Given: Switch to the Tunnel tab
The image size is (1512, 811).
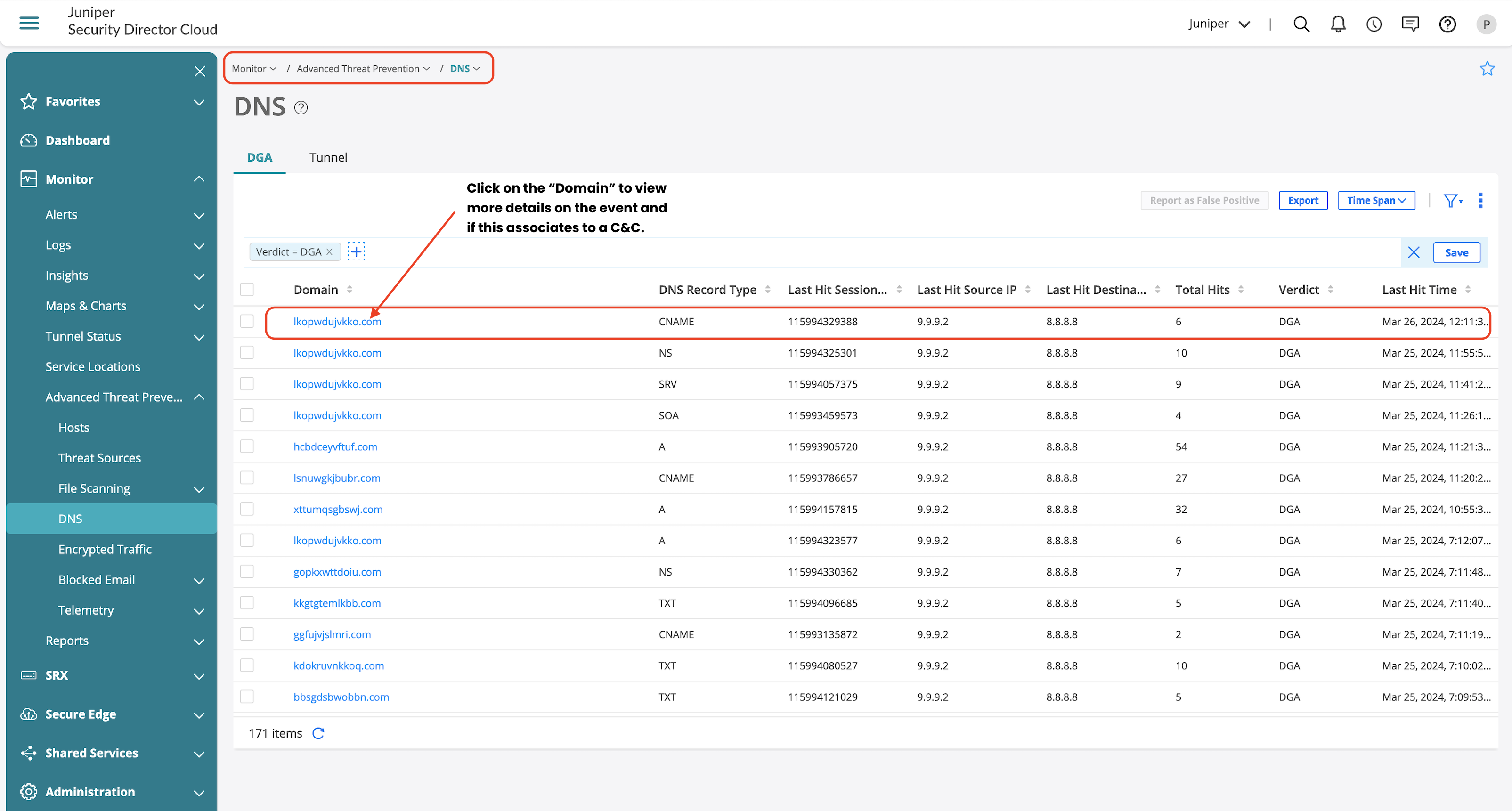Looking at the screenshot, I should 328,157.
